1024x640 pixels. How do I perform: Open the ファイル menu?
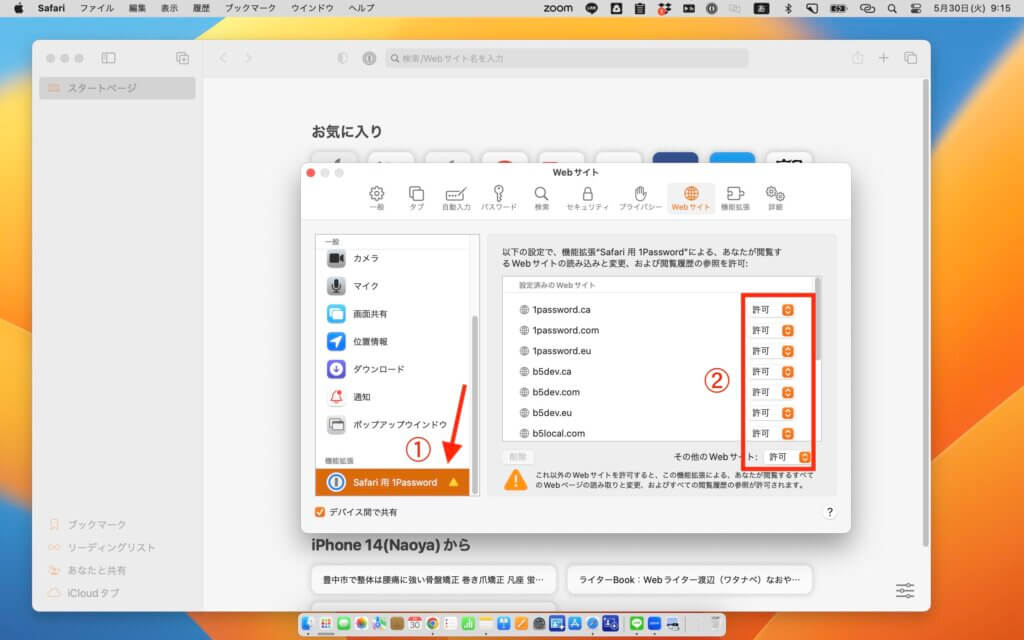97,8
